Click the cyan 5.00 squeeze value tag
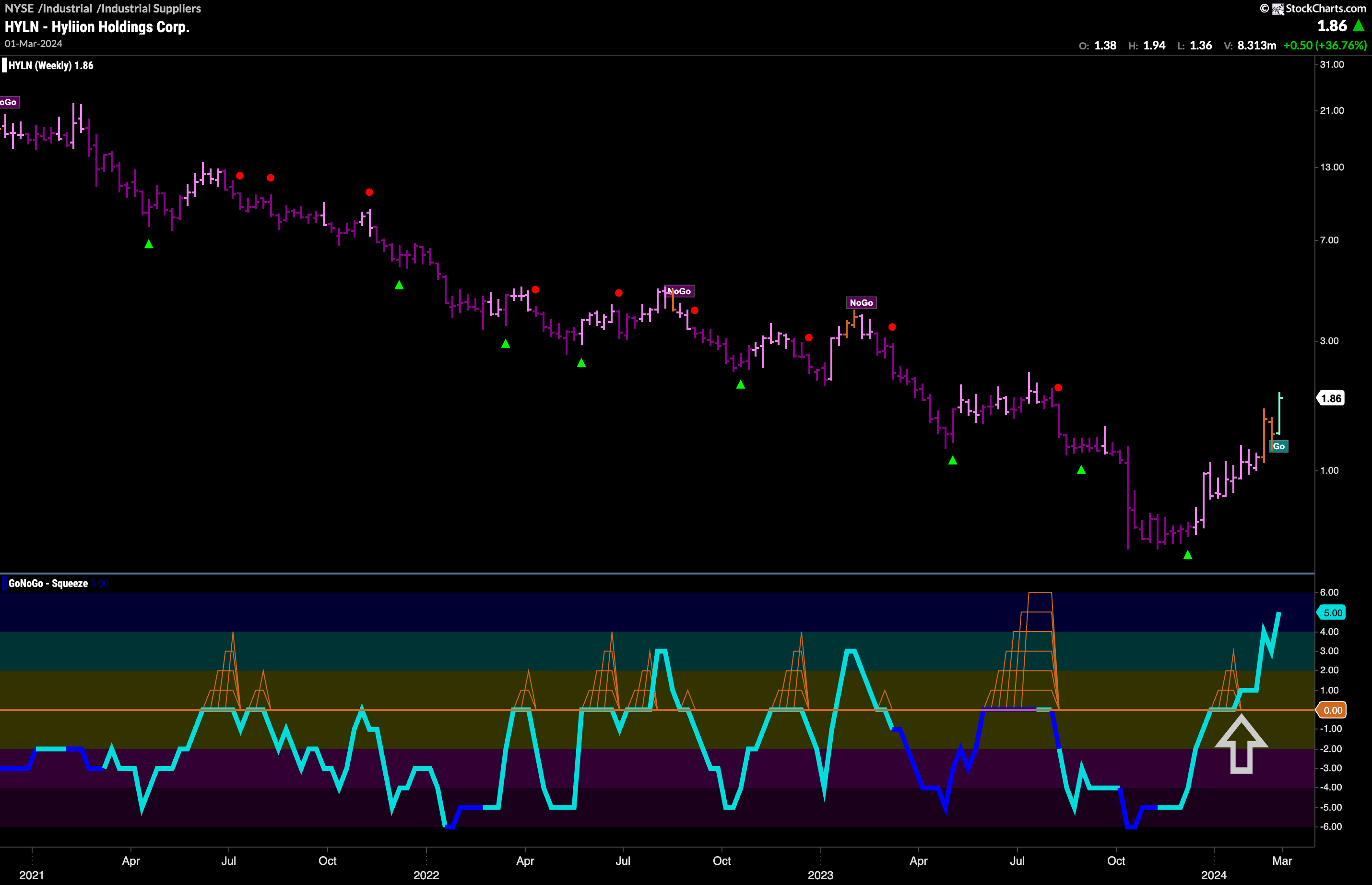 (1331, 612)
